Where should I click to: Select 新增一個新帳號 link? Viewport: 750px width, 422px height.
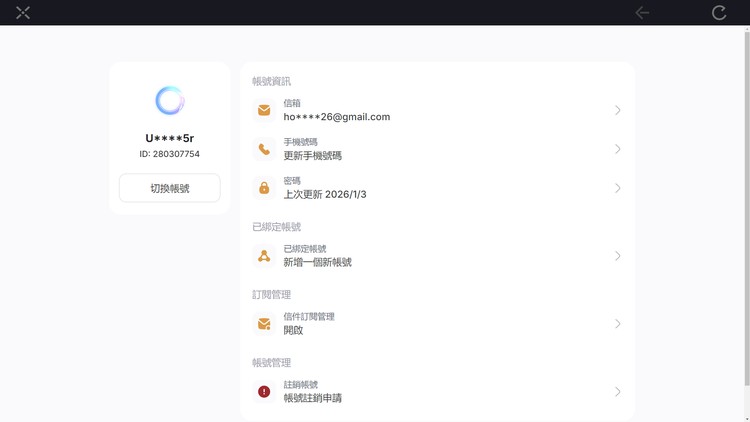(317, 262)
